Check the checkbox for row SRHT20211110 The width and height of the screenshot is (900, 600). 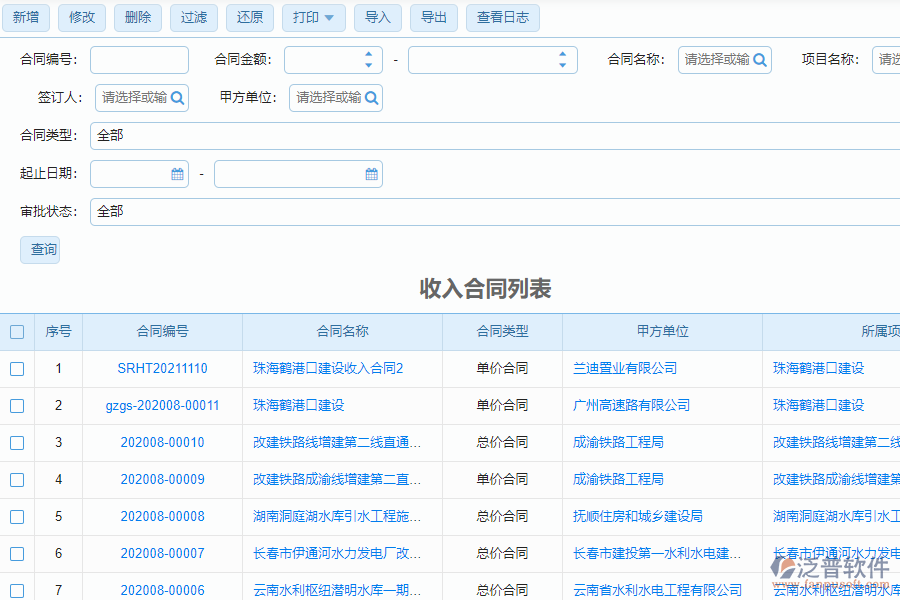point(16,368)
